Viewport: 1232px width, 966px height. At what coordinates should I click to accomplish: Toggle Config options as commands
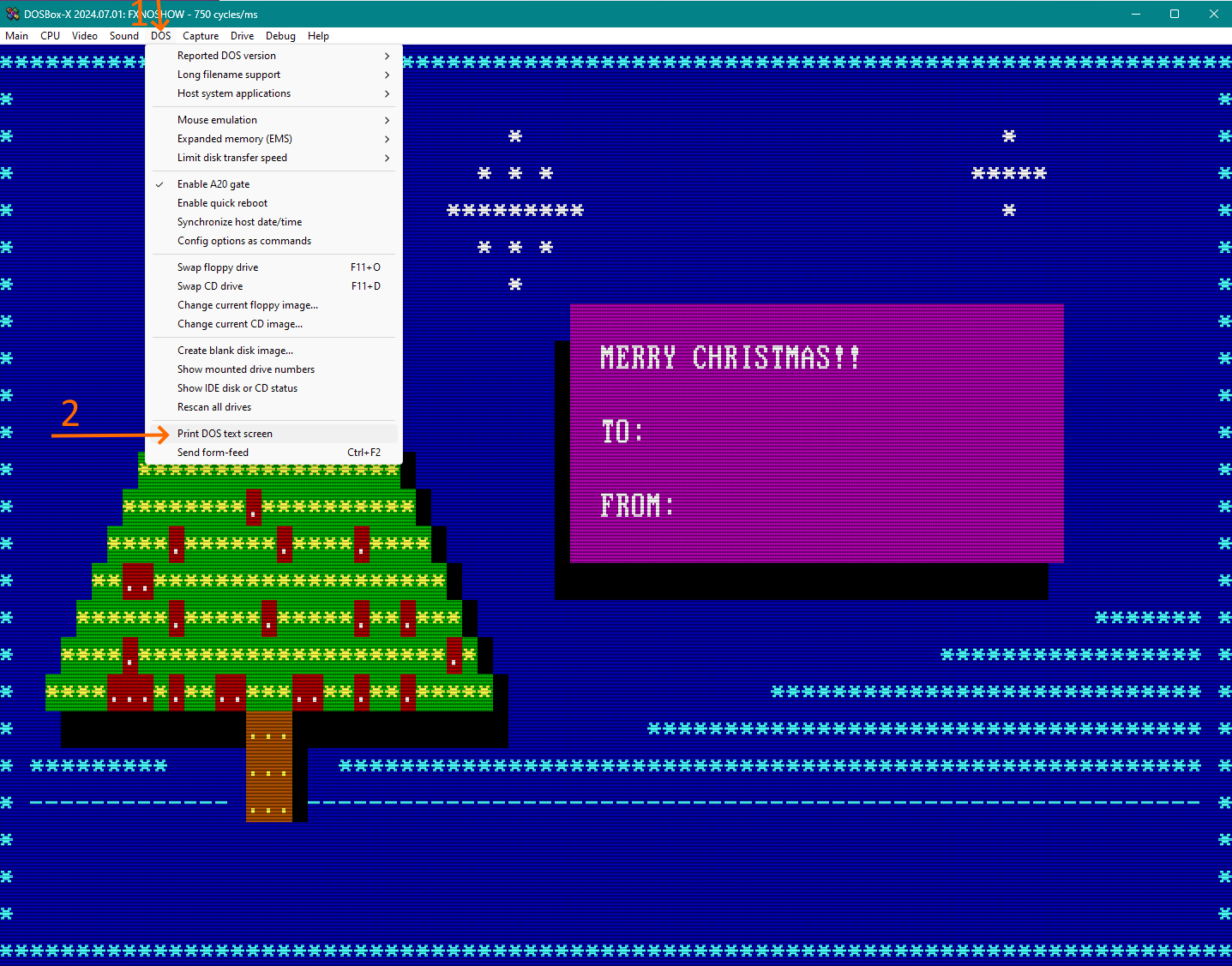(274, 241)
